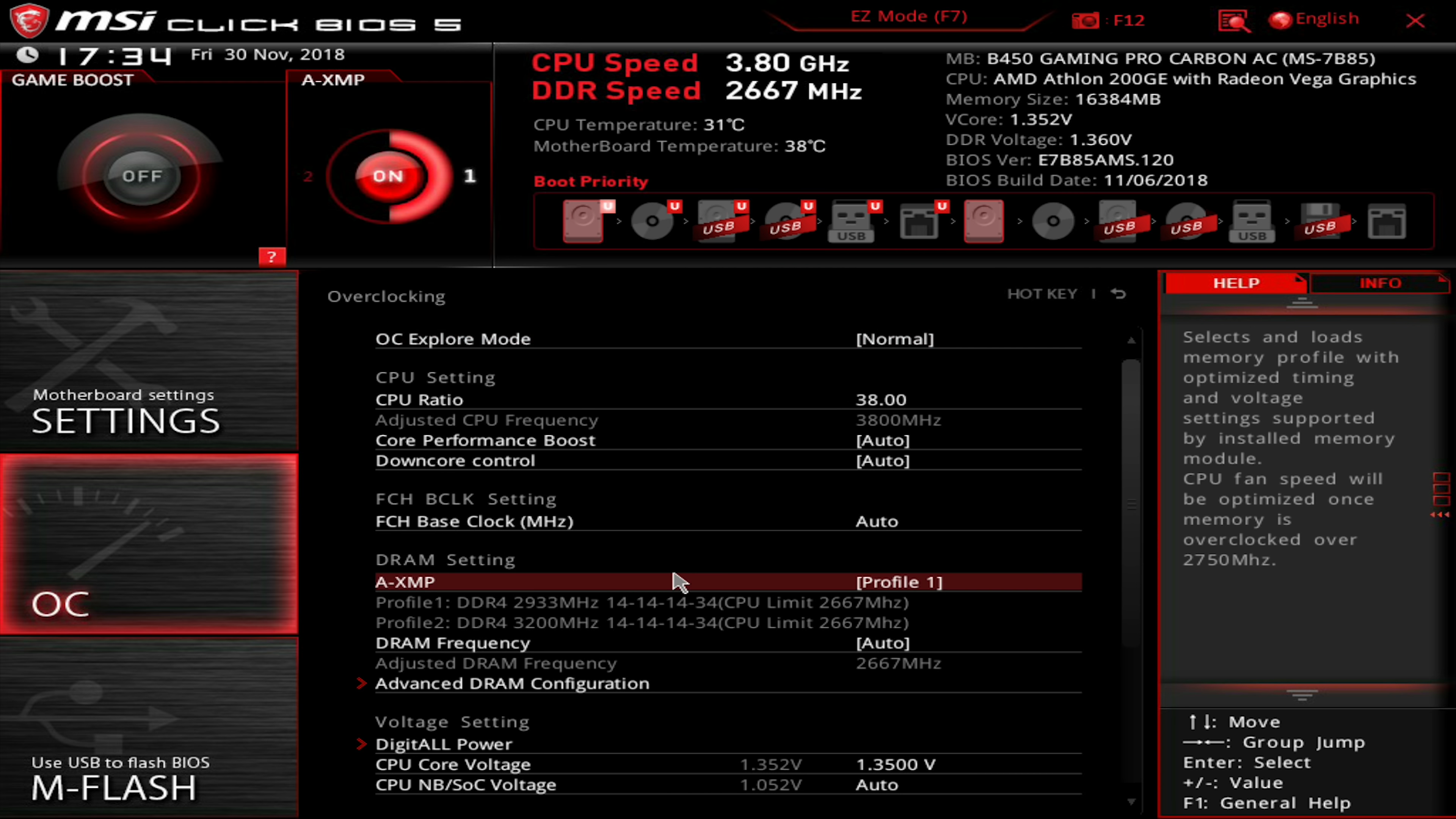Screen dimensions: 1456x819
Task: Expand Advanced DRAM Configuration submenu
Action: click(x=512, y=683)
